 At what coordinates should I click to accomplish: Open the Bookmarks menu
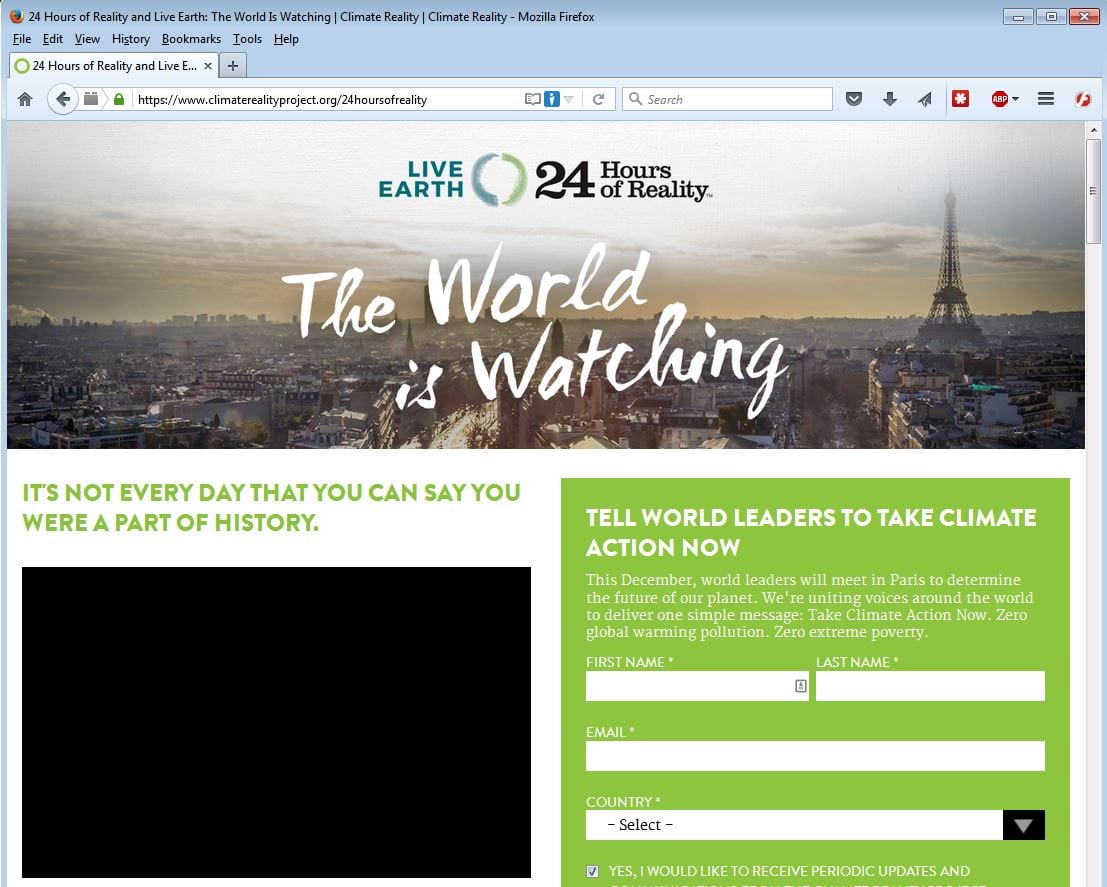(190, 39)
